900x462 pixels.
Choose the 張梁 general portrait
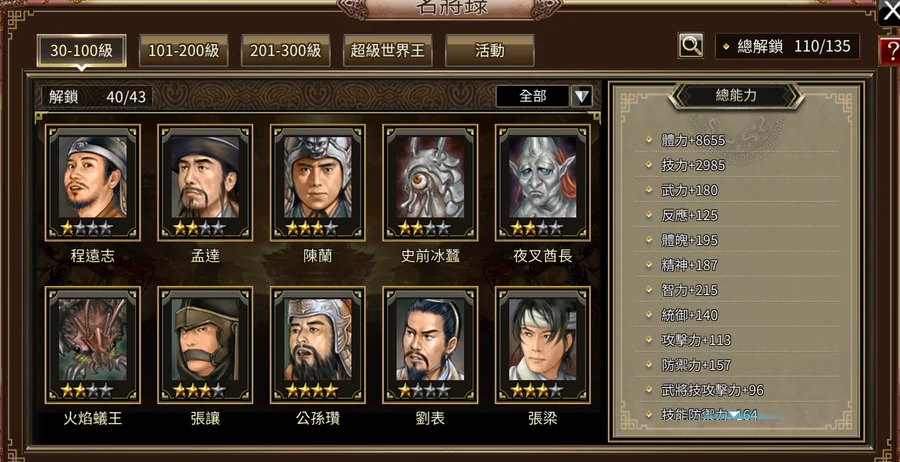(x=542, y=345)
